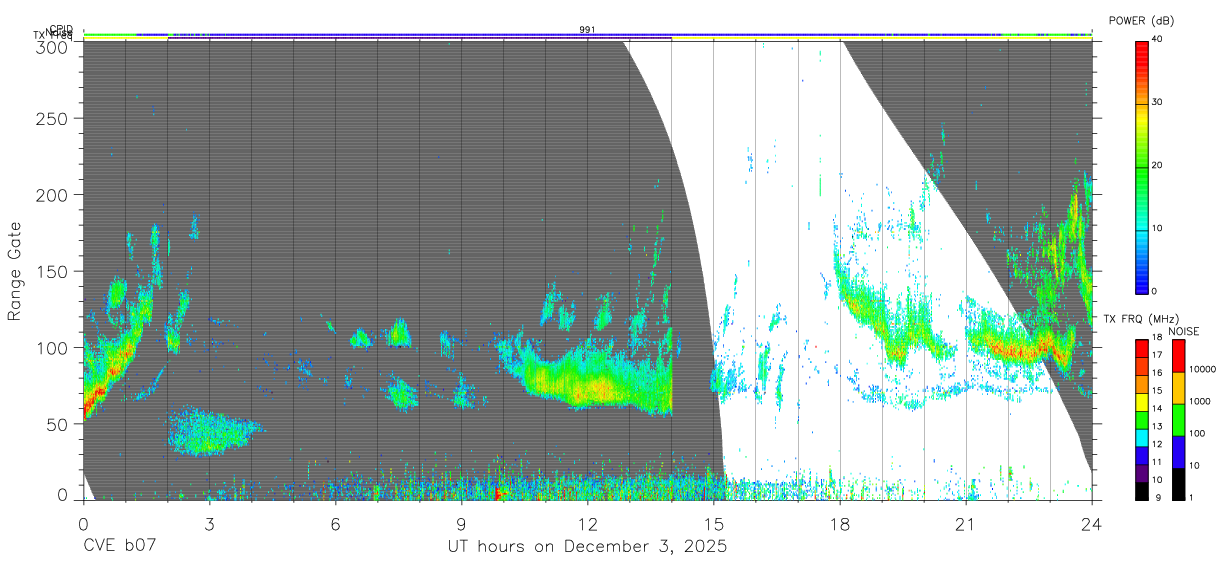
Task: Click the 40 label on the POWER scale
Action: pyautogui.click(x=1158, y=40)
